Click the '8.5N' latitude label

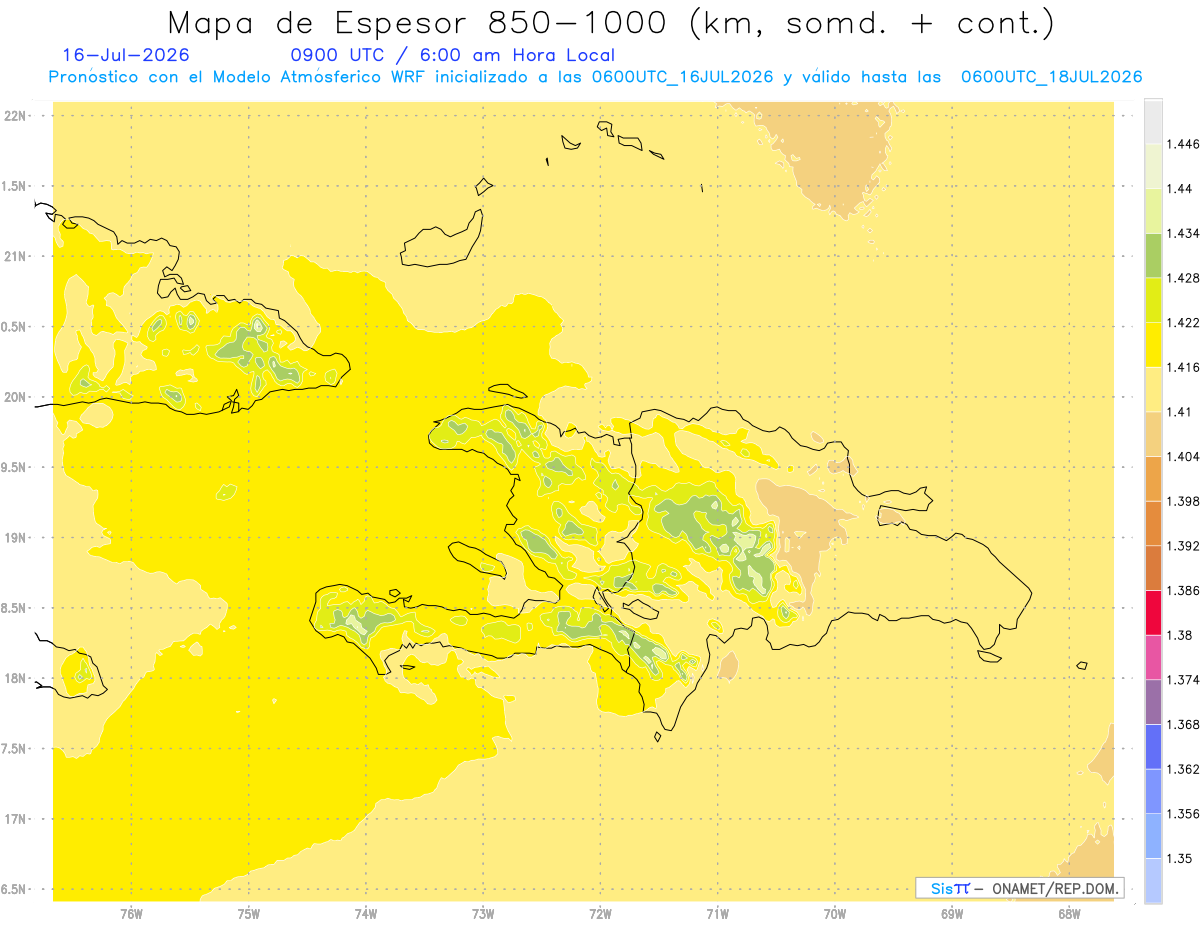pos(14,609)
